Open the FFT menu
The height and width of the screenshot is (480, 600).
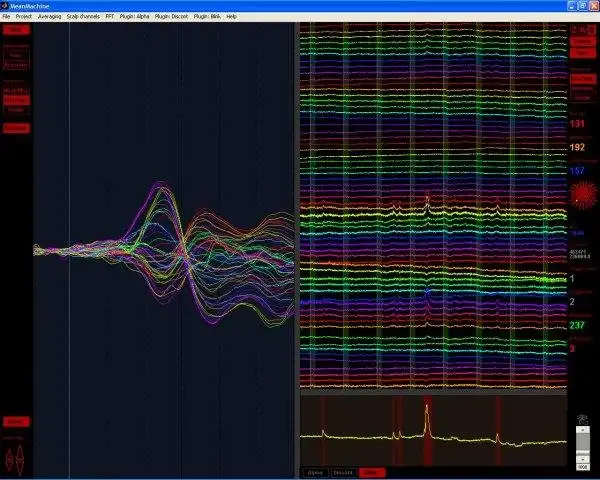pyautogui.click(x=110, y=16)
